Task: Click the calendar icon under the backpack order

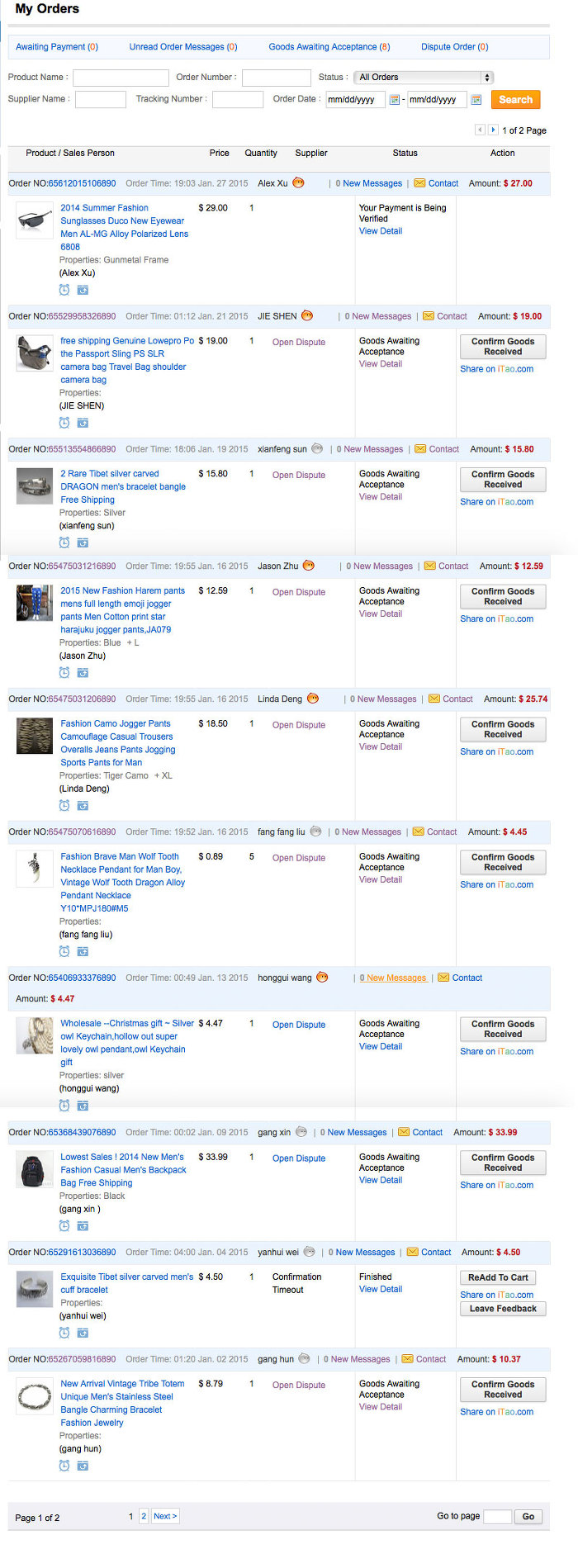Action: click(83, 1226)
